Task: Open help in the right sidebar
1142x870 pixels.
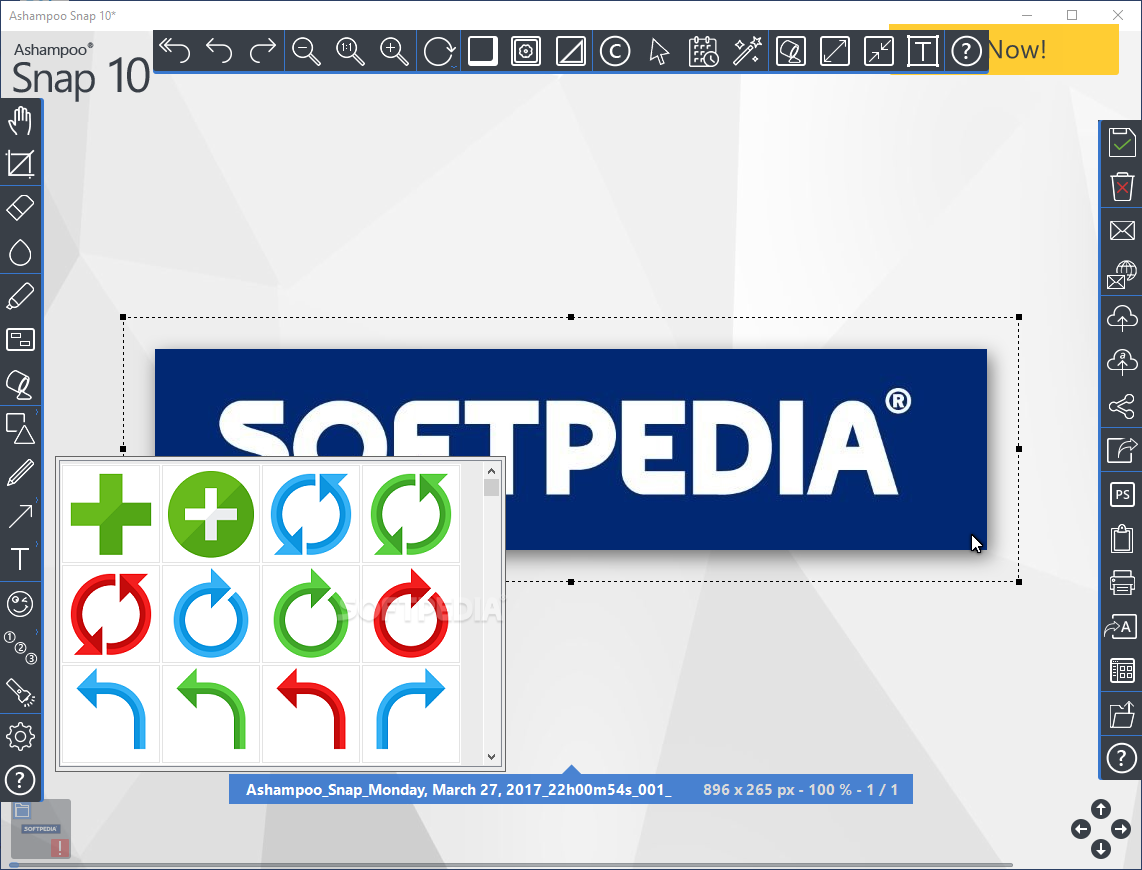Action: click(1122, 759)
